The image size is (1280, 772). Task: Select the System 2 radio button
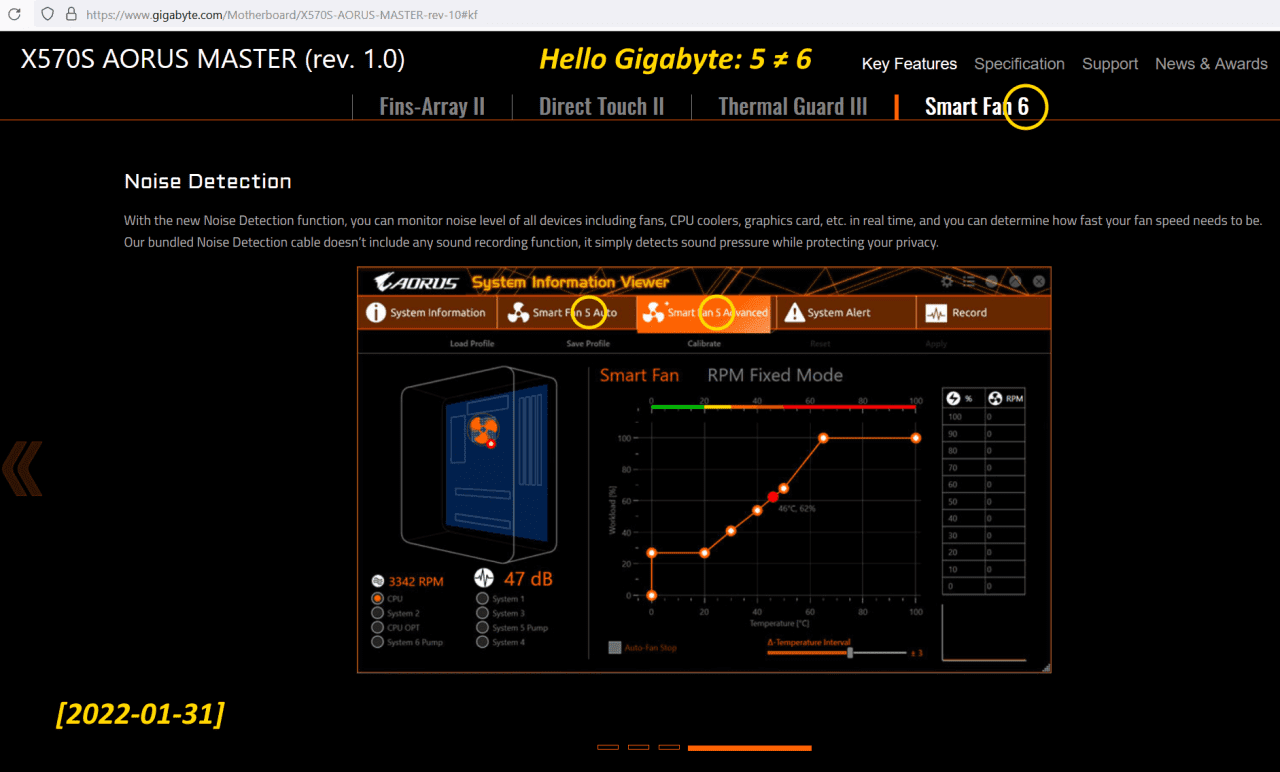pos(377,613)
